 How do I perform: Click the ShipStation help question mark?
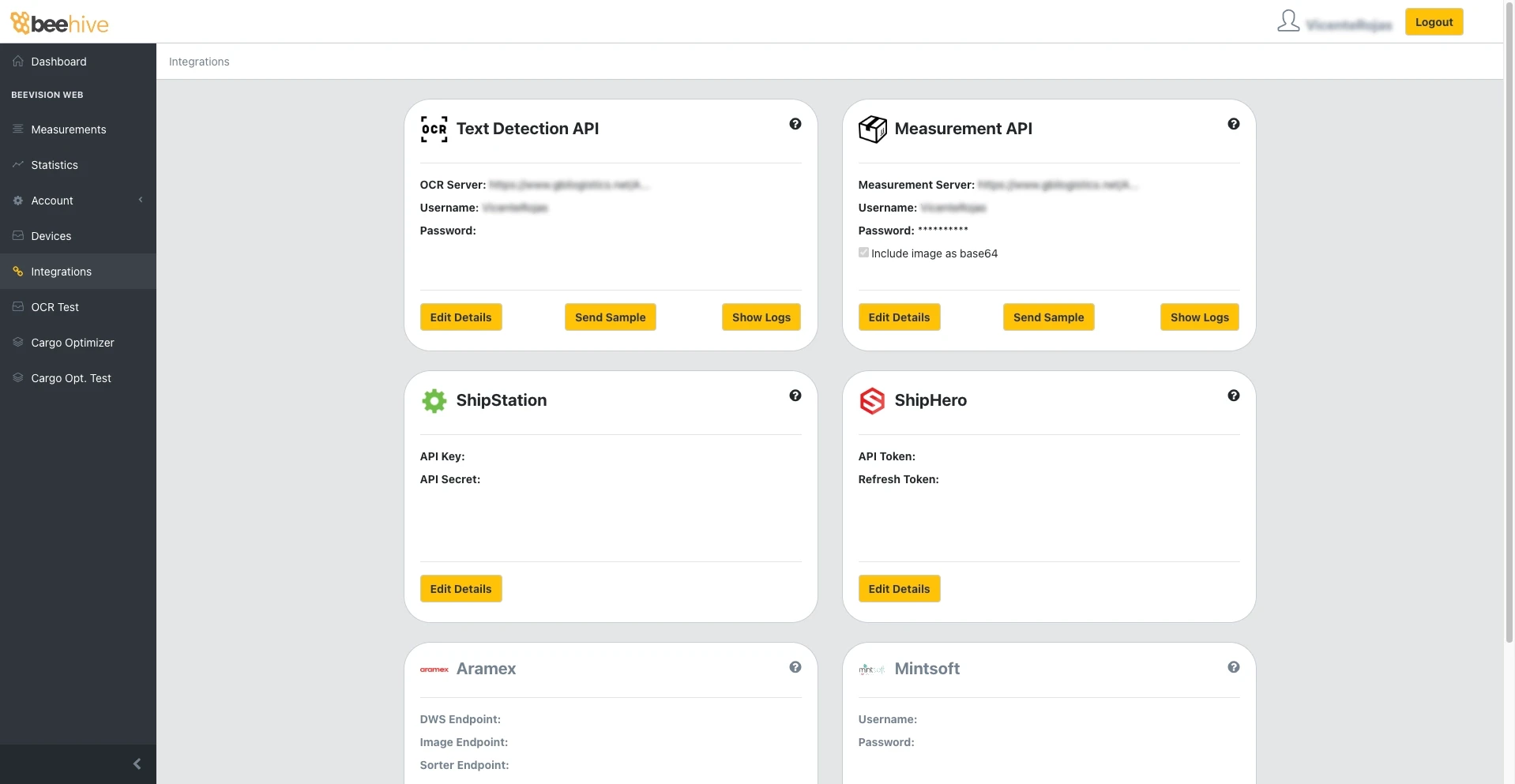(795, 396)
